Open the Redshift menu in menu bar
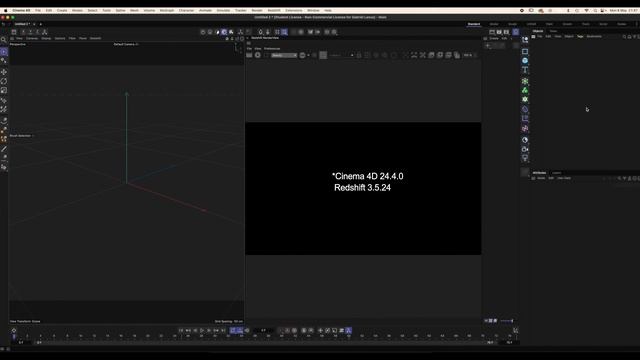 point(274,10)
